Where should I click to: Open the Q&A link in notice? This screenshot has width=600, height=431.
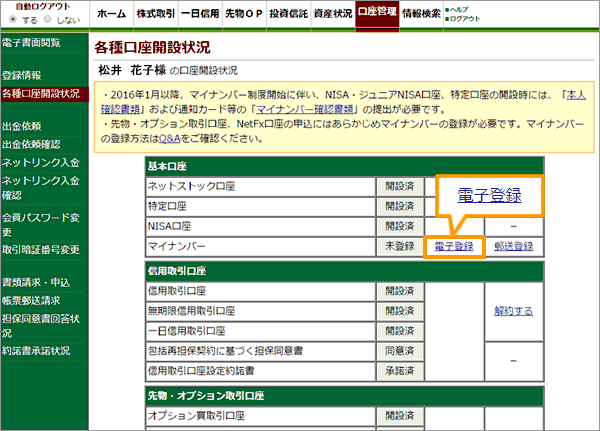[170, 139]
